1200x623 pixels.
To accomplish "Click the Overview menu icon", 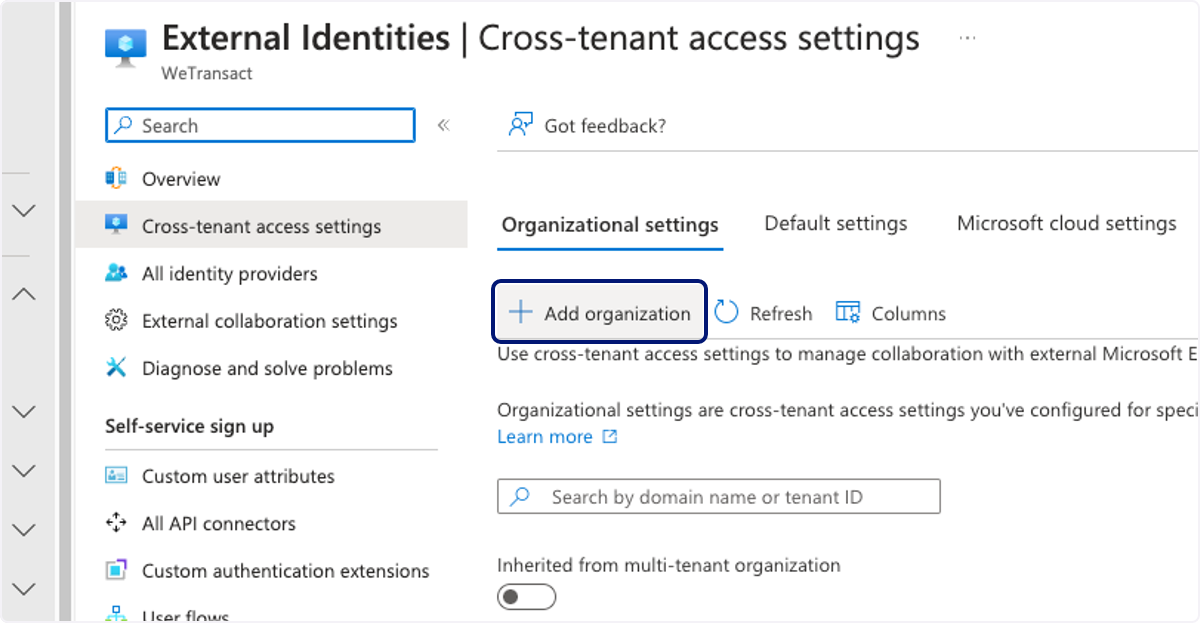I will click(x=116, y=179).
